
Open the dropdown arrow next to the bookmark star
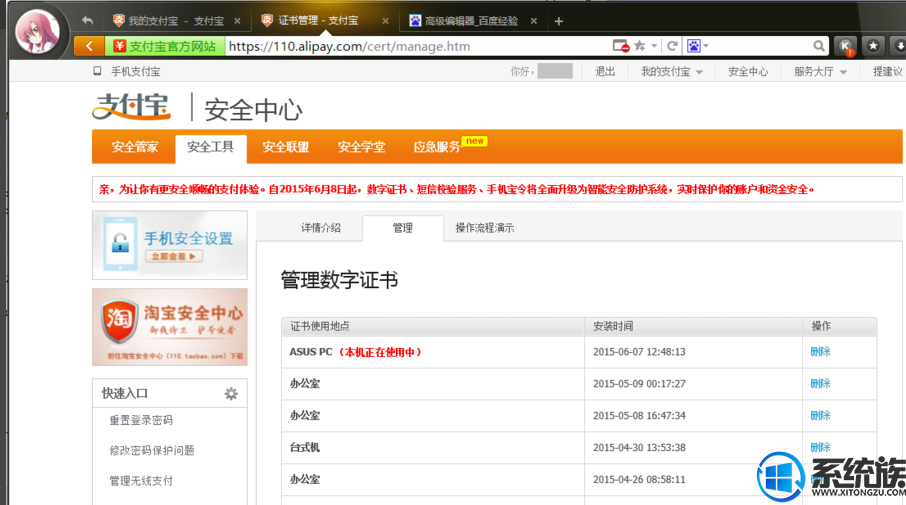[654, 46]
